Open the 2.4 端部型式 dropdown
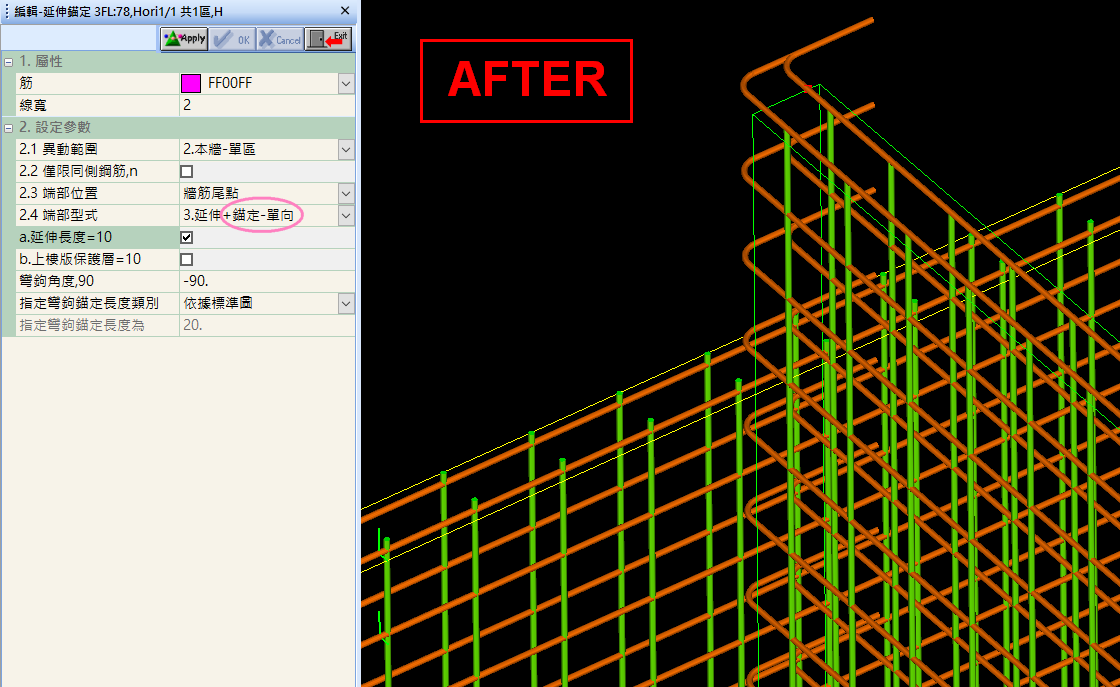The height and width of the screenshot is (687, 1120). [x=346, y=216]
